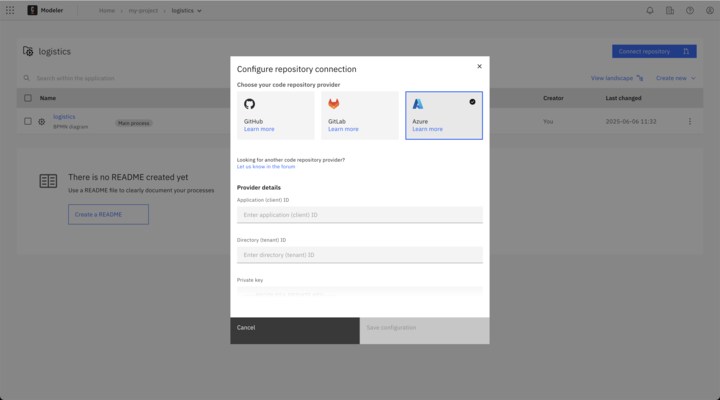The width and height of the screenshot is (720, 400).
Task: Click the 2025-06-06 11:32 date cell
Action: pos(631,121)
